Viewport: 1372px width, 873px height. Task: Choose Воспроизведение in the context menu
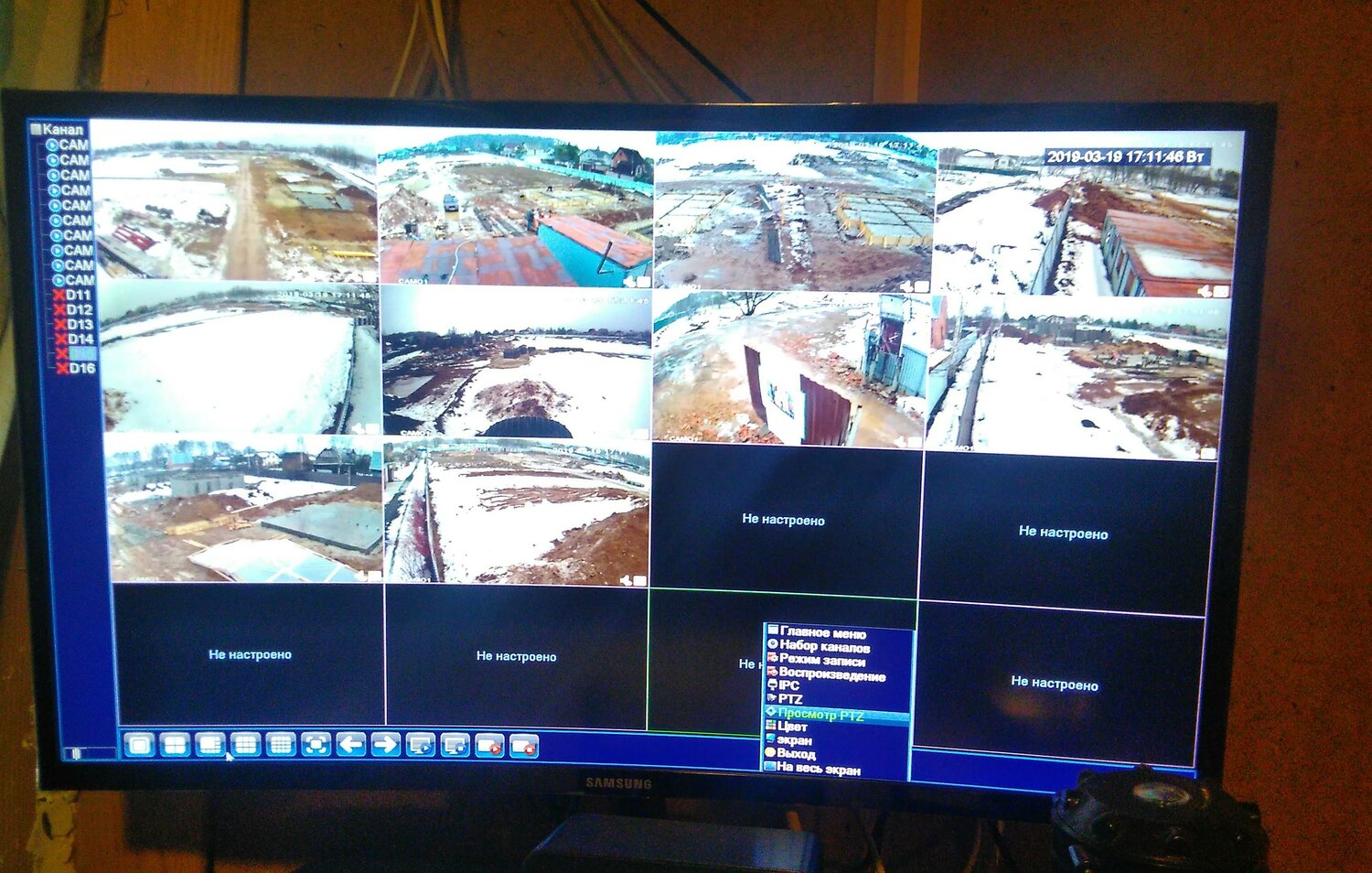pos(832,674)
